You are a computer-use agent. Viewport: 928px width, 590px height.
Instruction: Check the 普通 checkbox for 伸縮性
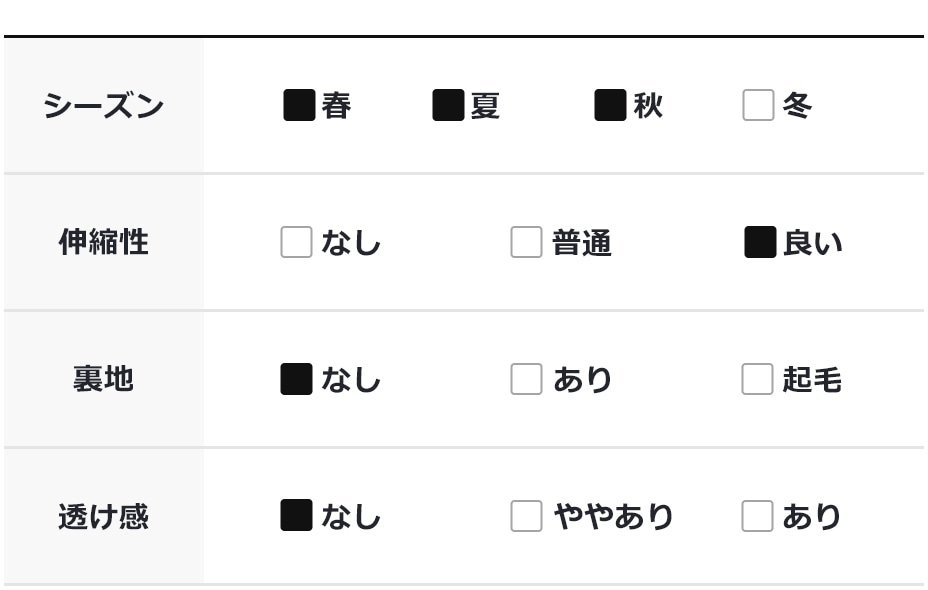tap(526, 242)
